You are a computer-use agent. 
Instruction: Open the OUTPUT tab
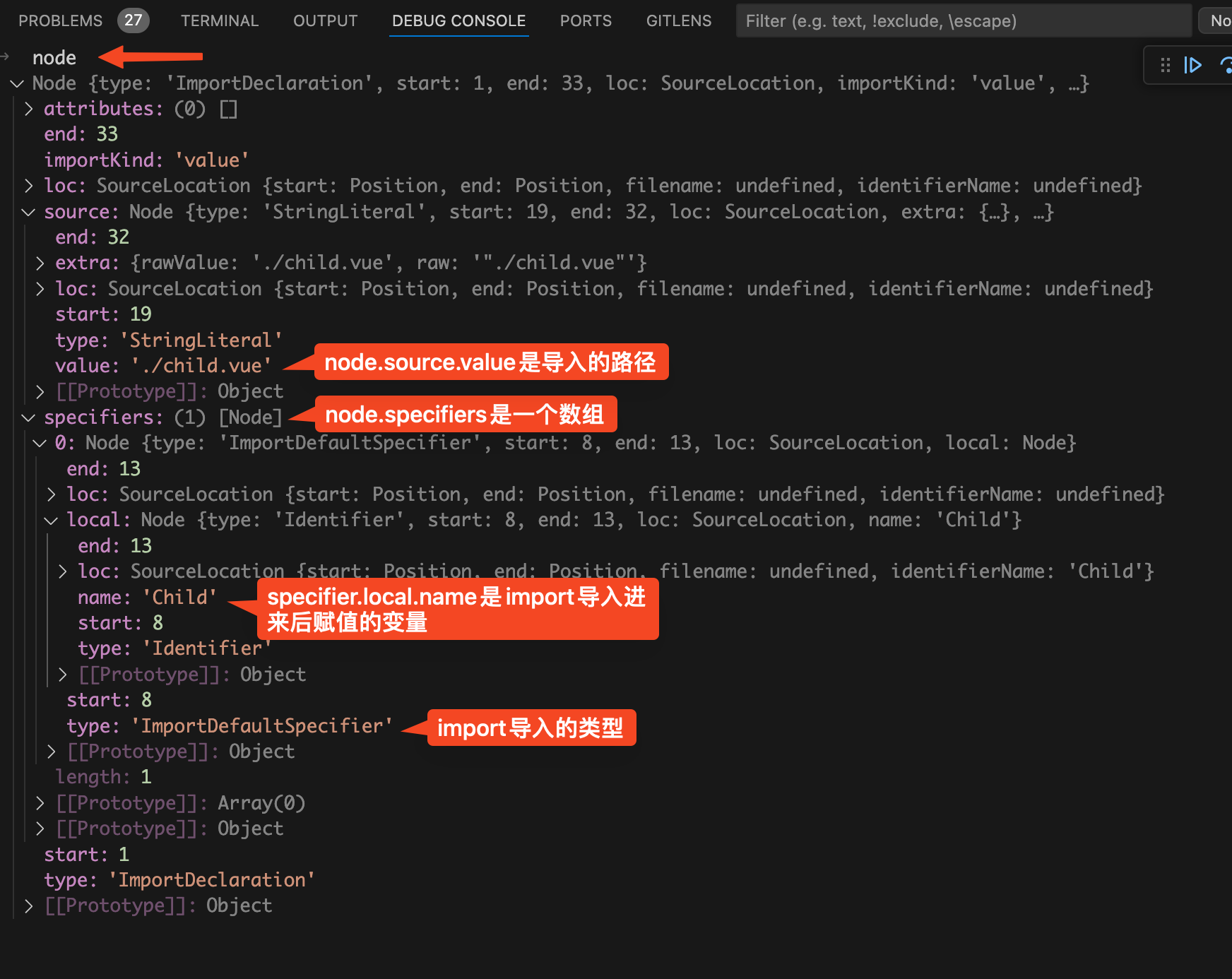(326, 20)
